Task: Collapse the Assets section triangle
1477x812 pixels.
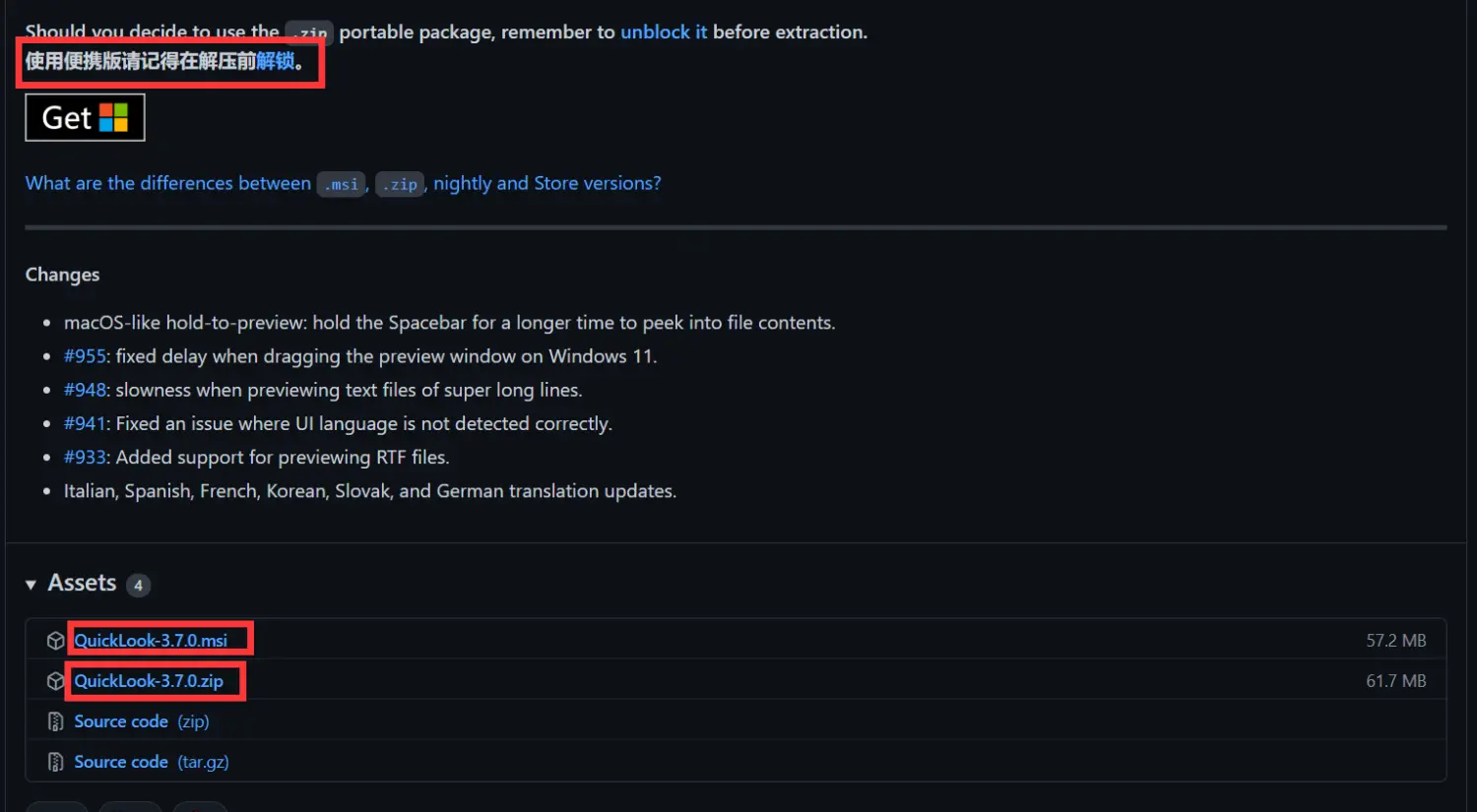Action: pos(32,585)
